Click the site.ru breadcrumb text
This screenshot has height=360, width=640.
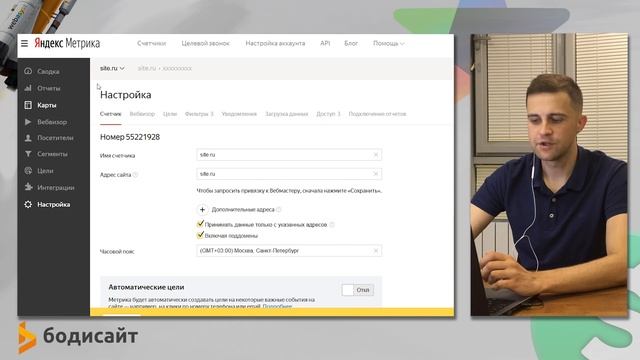click(147, 69)
